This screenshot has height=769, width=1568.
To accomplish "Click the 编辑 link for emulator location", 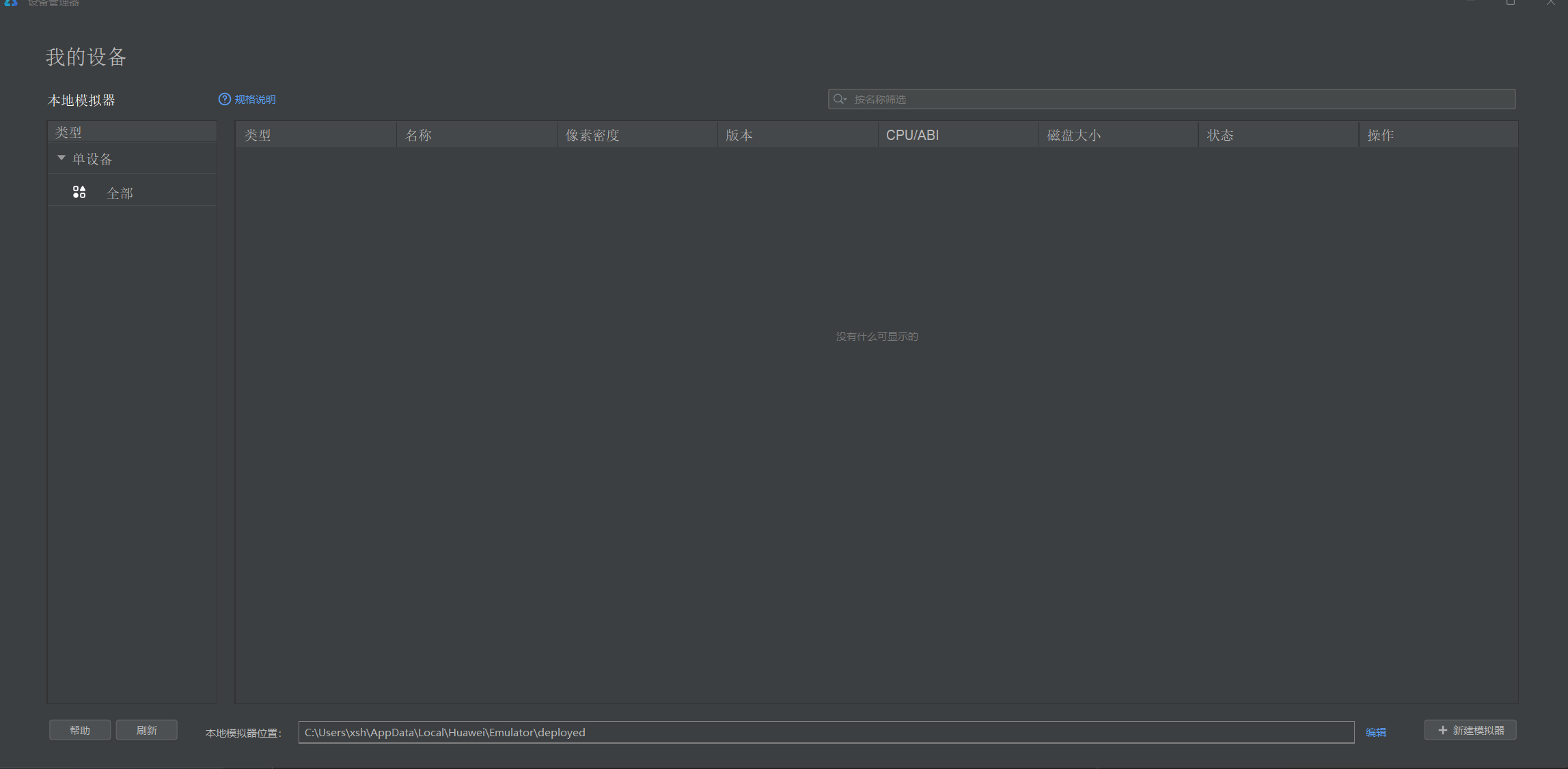I will point(1375,732).
